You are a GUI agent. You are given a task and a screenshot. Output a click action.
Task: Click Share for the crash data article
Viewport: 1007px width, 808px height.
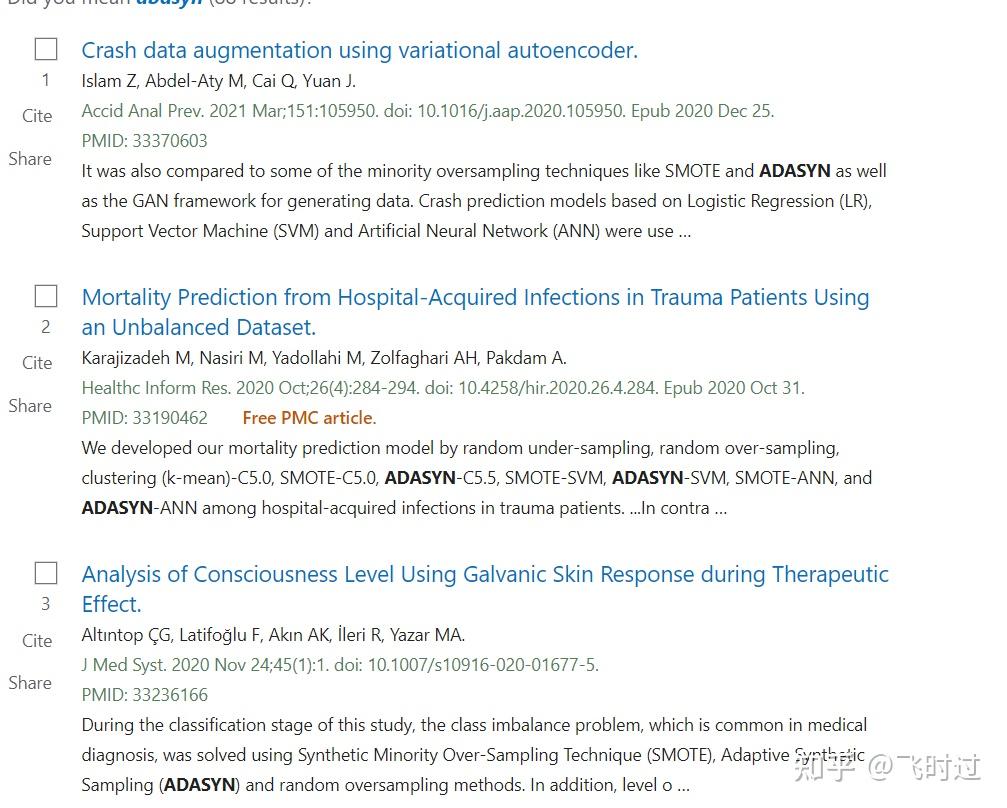(x=30, y=159)
